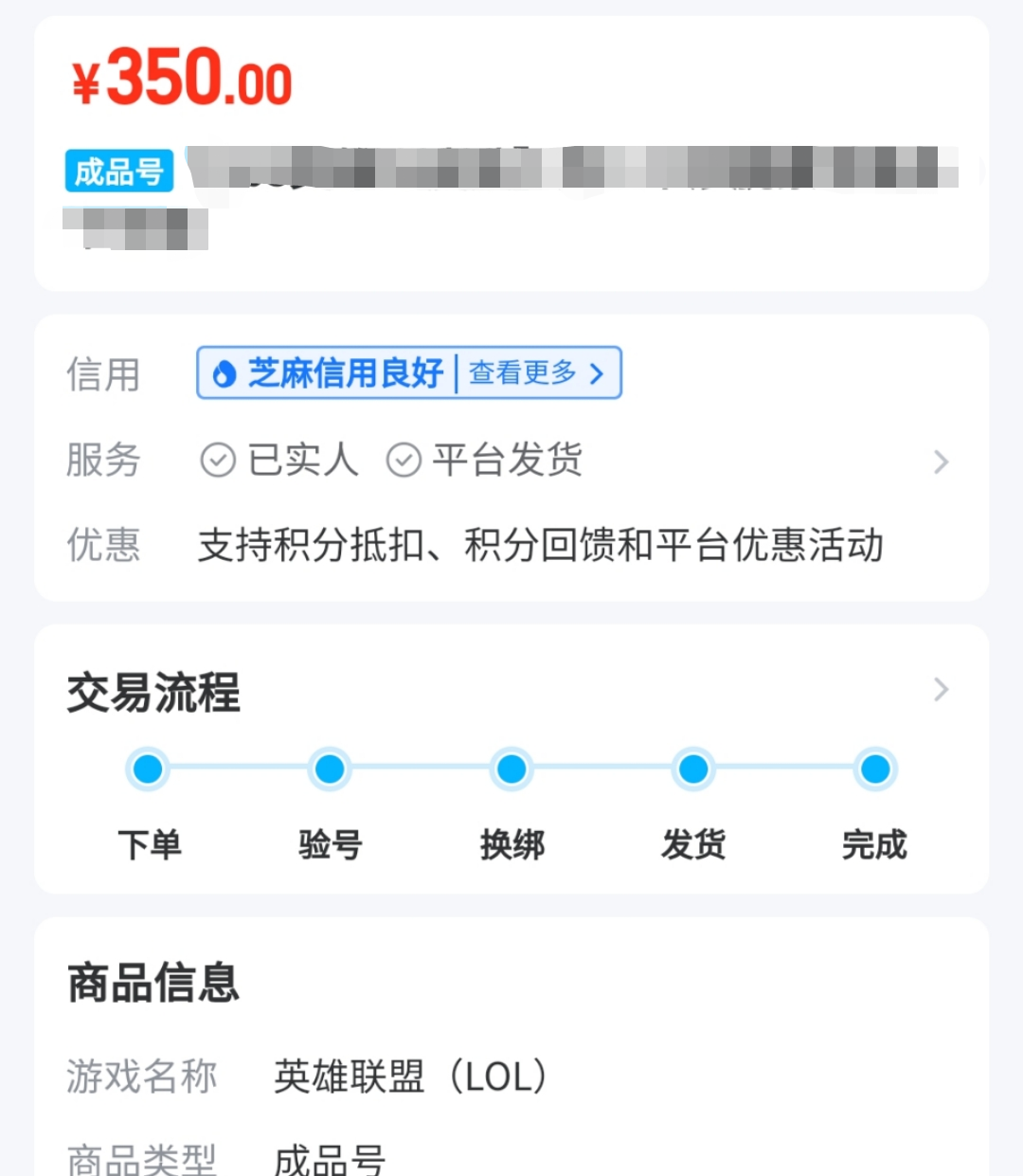
Task: Expand the 服务 row chevron arrow
Action: [941, 461]
